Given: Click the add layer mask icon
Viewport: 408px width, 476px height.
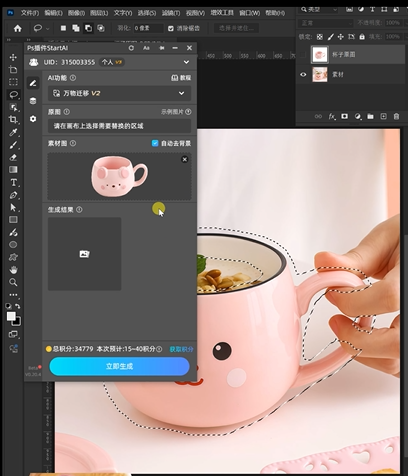Looking at the screenshot, I should click(x=344, y=116).
